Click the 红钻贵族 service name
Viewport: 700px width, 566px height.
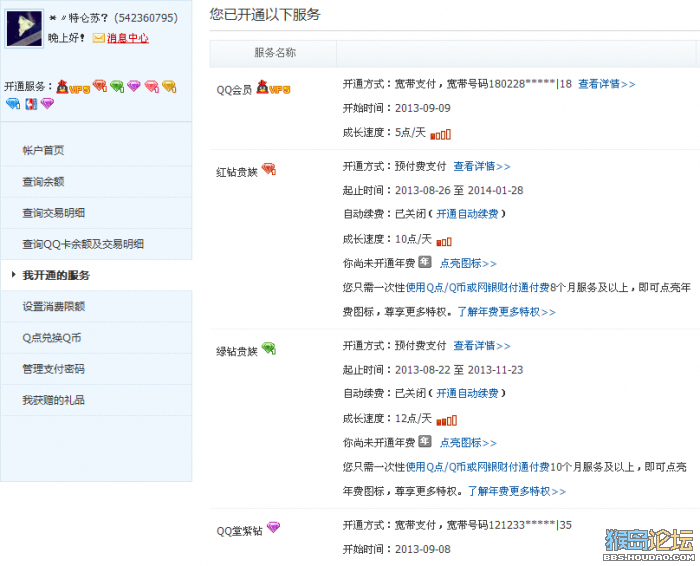(x=237, y=172)
